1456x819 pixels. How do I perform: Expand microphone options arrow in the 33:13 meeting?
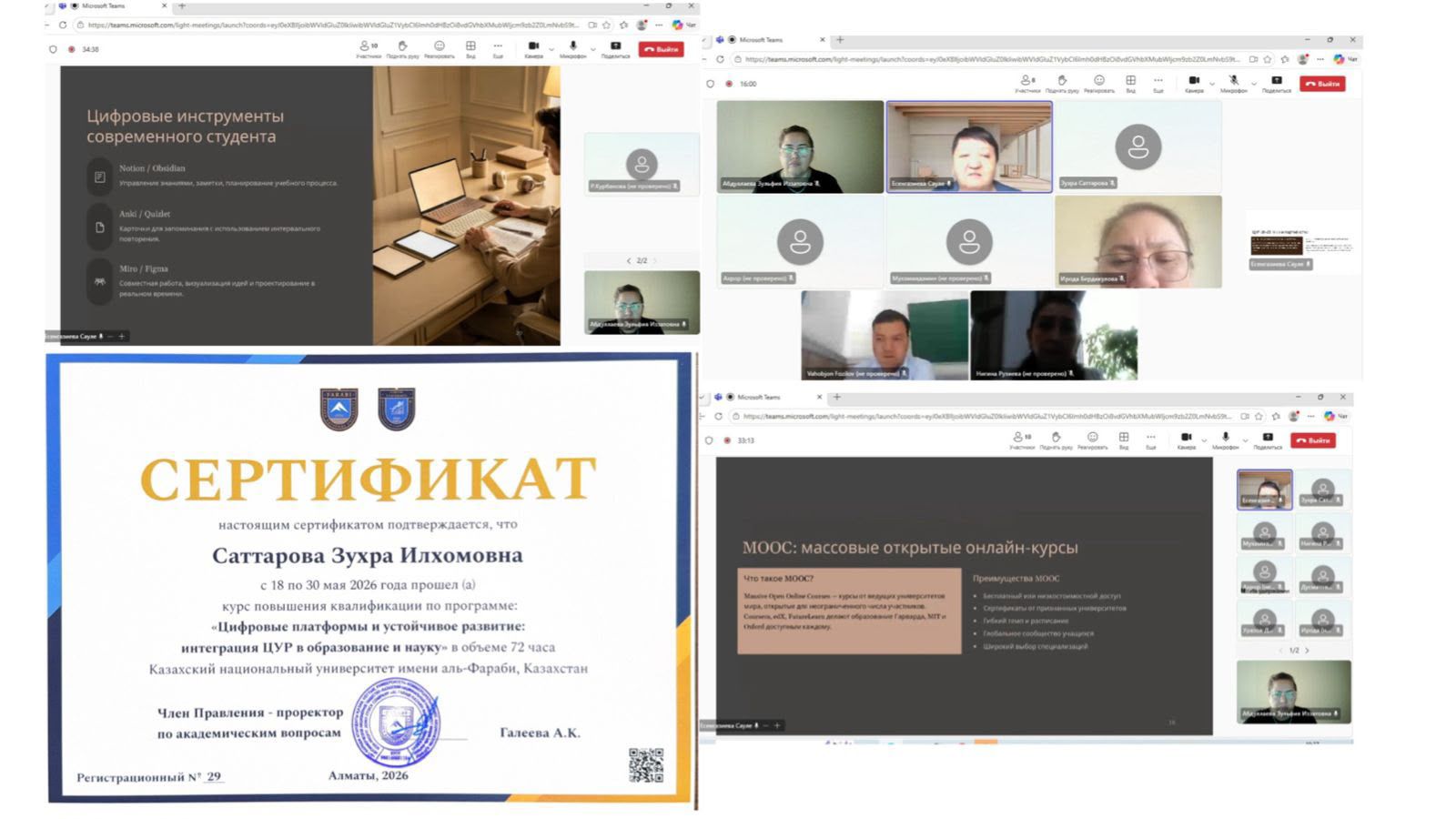[x=1246, y=440]
